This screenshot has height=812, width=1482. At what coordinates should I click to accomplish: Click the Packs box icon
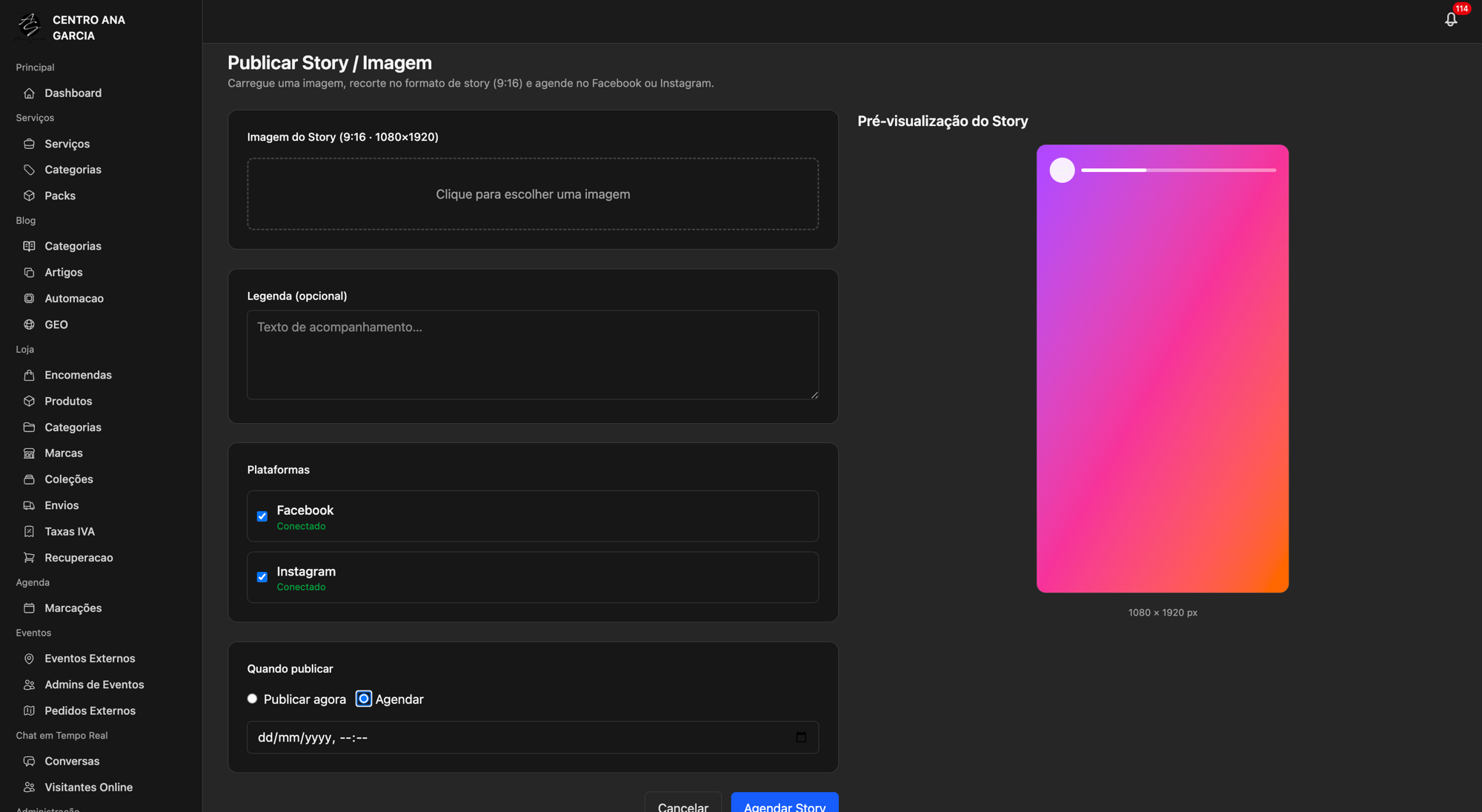pos(29,196)
